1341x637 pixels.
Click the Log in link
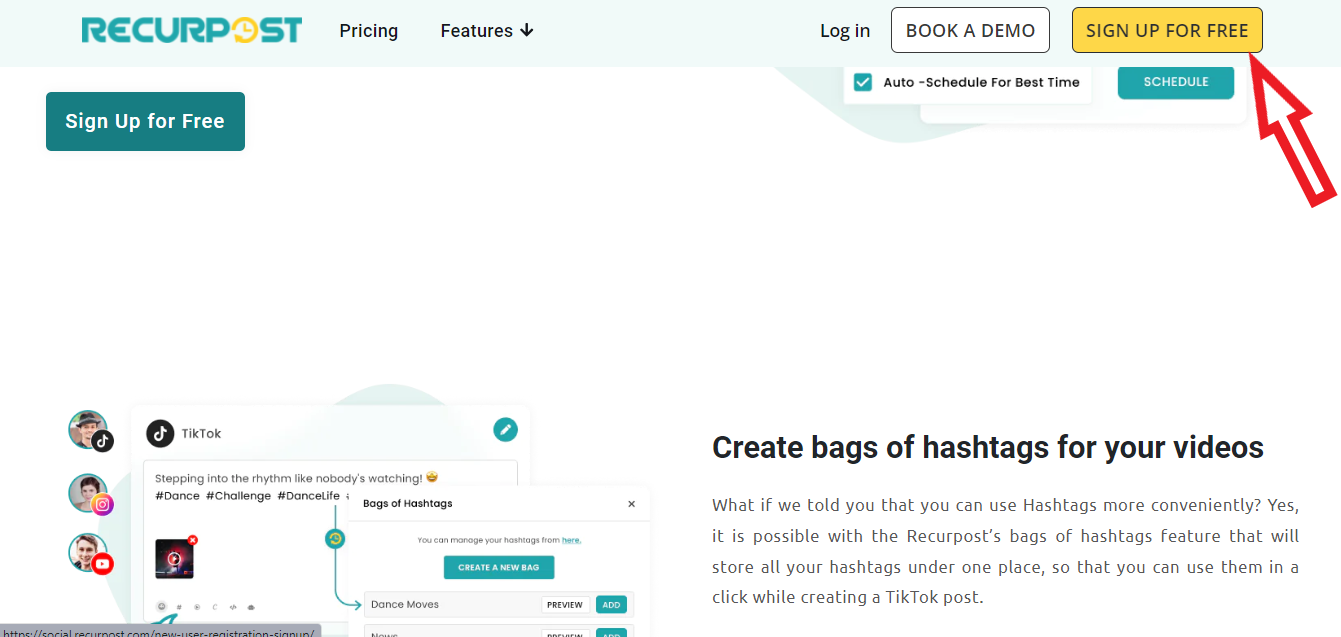tap(845, 31)
